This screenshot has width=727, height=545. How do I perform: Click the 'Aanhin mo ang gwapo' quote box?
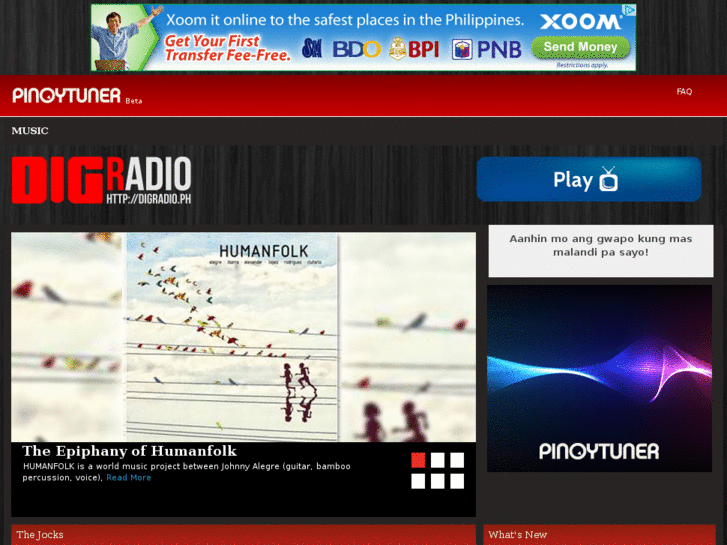(x=601, y=251)
